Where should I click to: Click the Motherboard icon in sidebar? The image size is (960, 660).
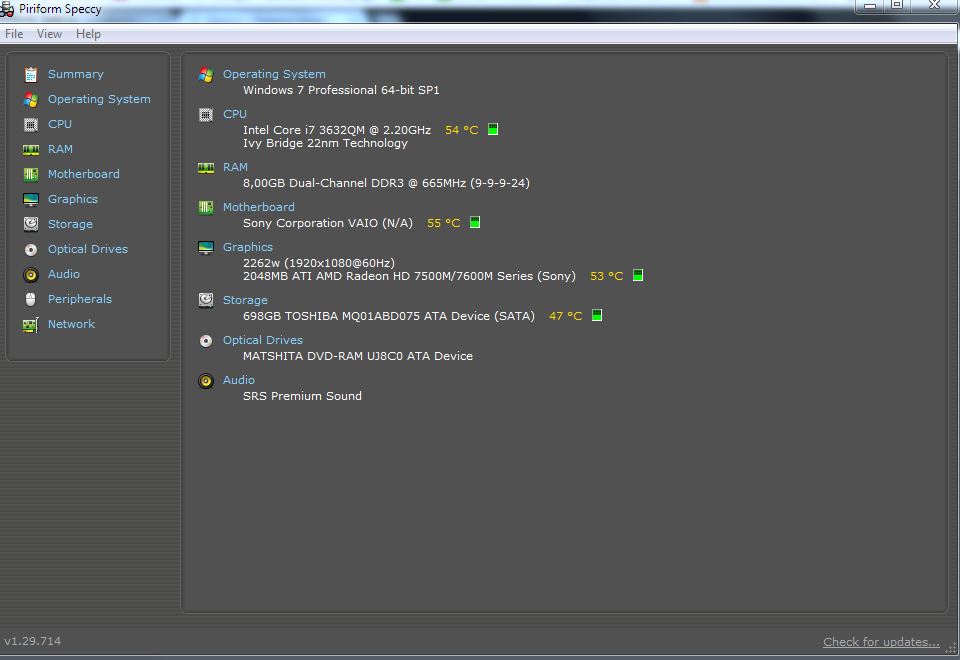(x=31, y=174)
